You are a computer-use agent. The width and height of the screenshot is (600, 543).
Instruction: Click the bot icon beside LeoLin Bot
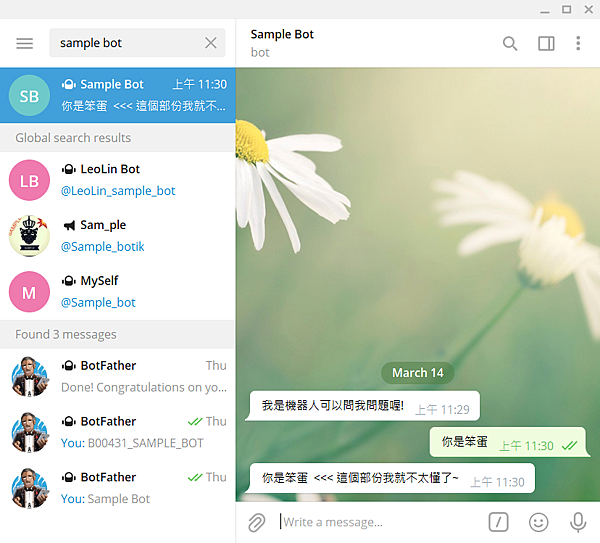point(69,169)
